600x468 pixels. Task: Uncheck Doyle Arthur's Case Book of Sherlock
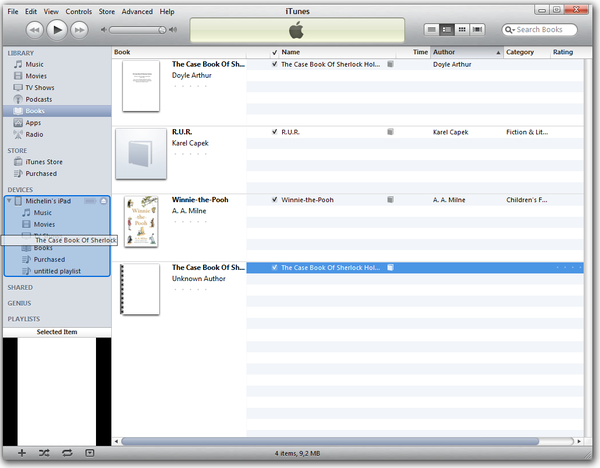[274, 64]
